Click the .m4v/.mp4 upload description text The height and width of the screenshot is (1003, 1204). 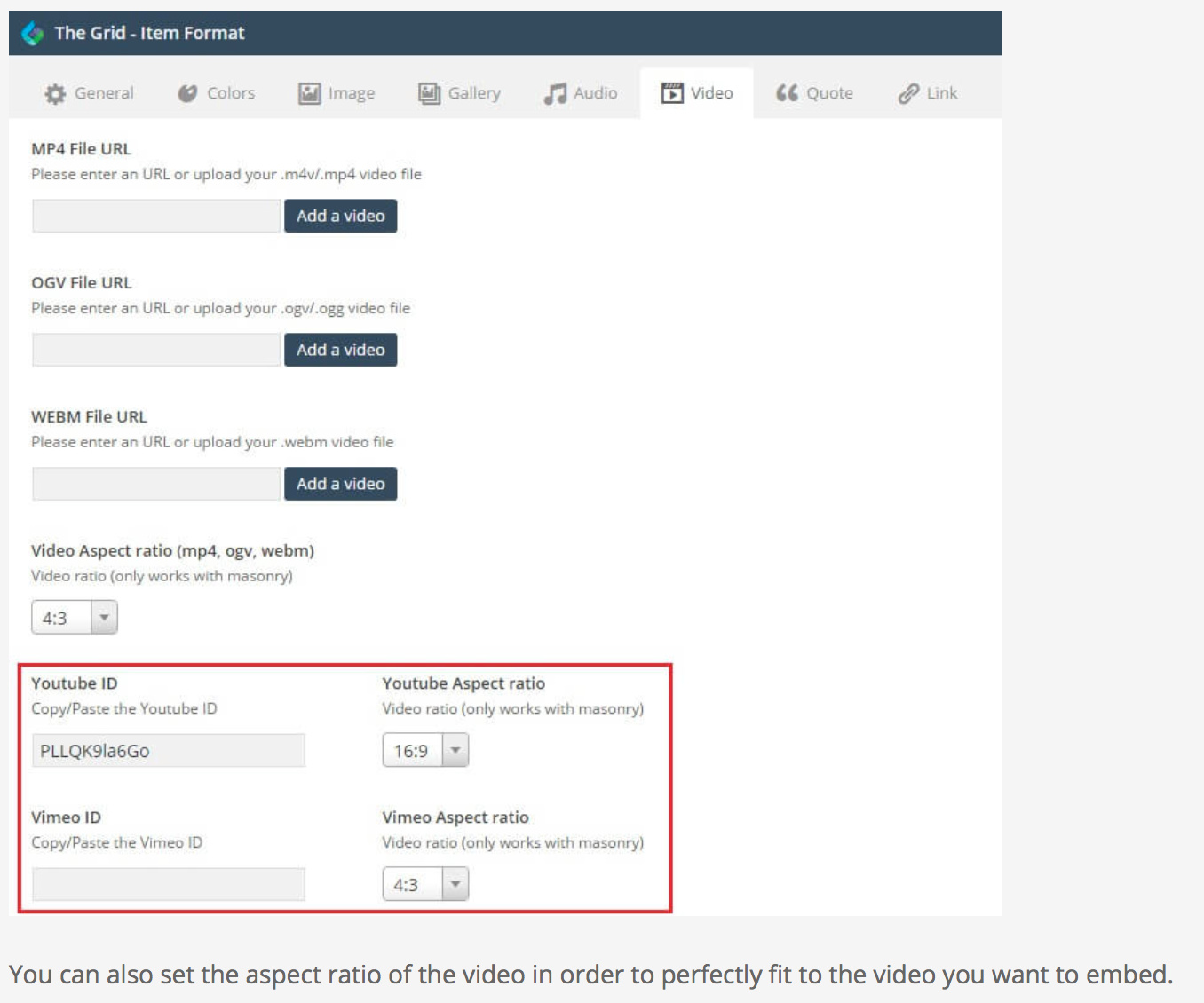[226, 174]
